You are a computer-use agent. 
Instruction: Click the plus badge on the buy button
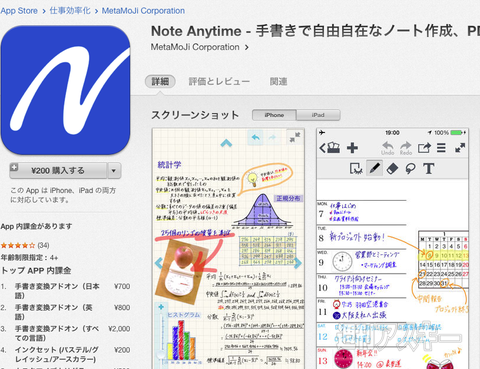pos(14,167)
